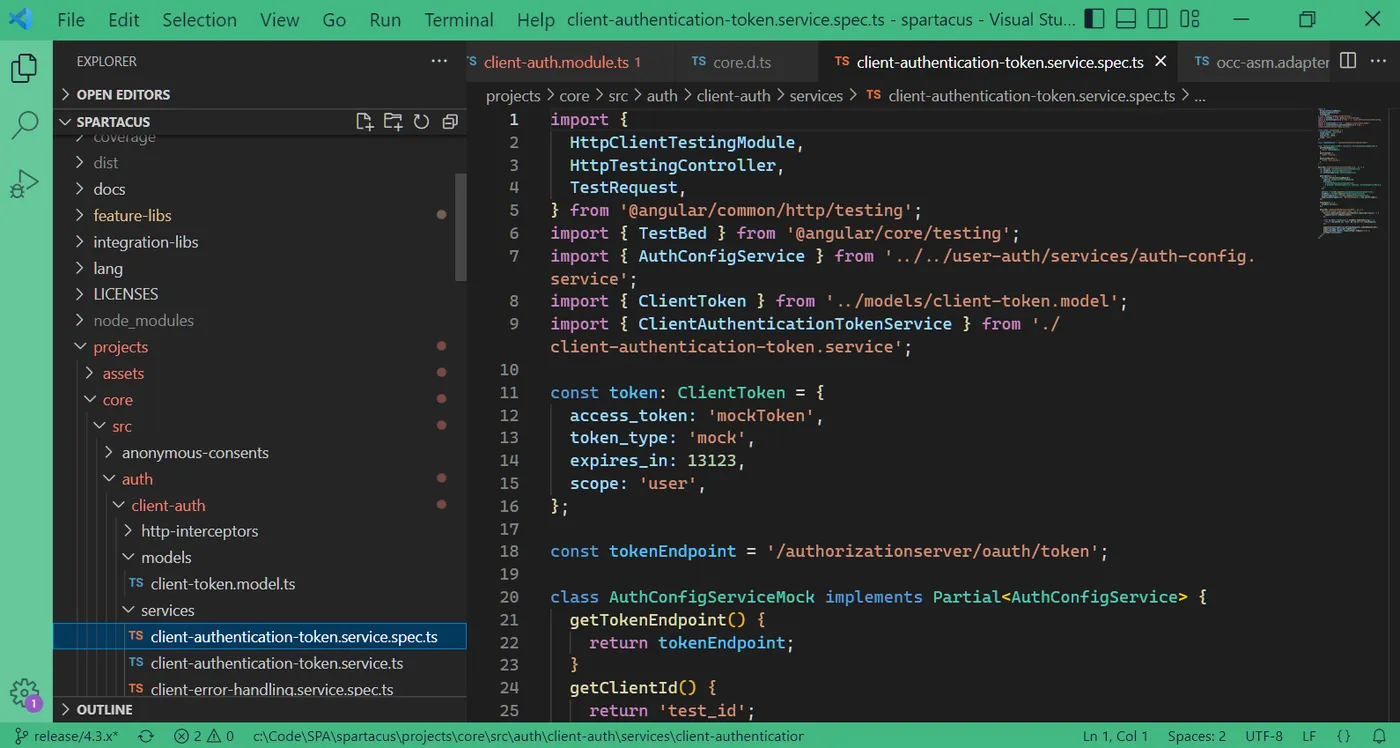Open errors and warnings problems indicator

click(204, 736)
